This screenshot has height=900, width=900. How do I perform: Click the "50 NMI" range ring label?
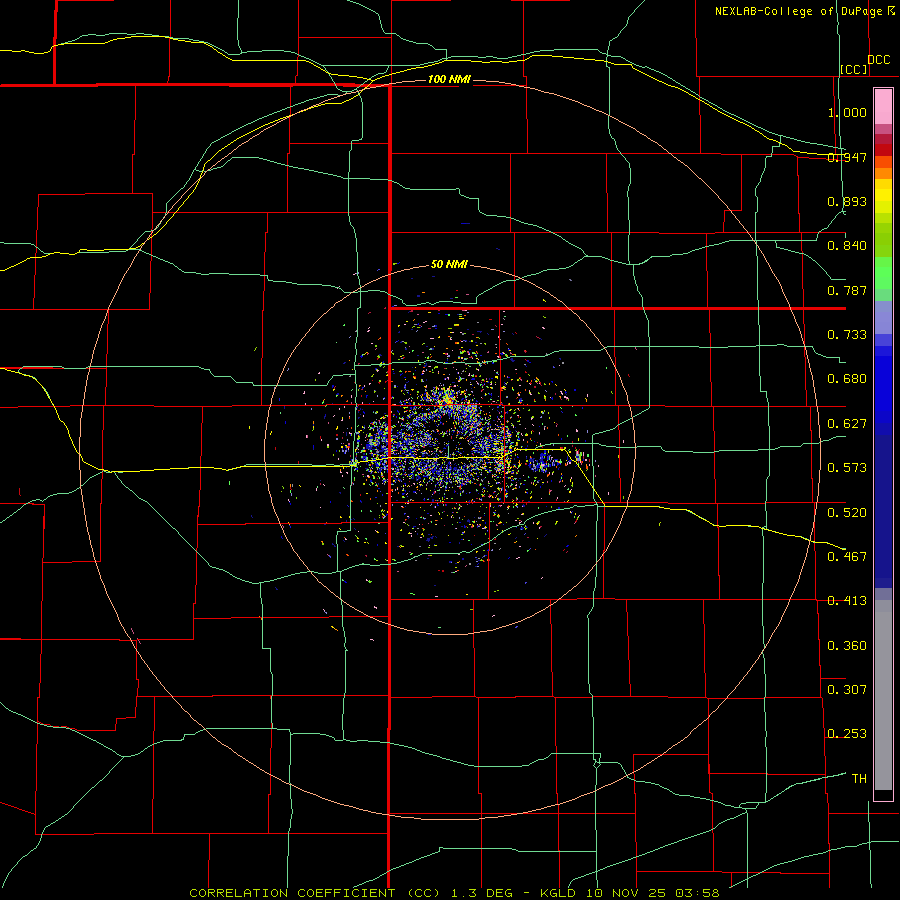[x=449, y=265]
